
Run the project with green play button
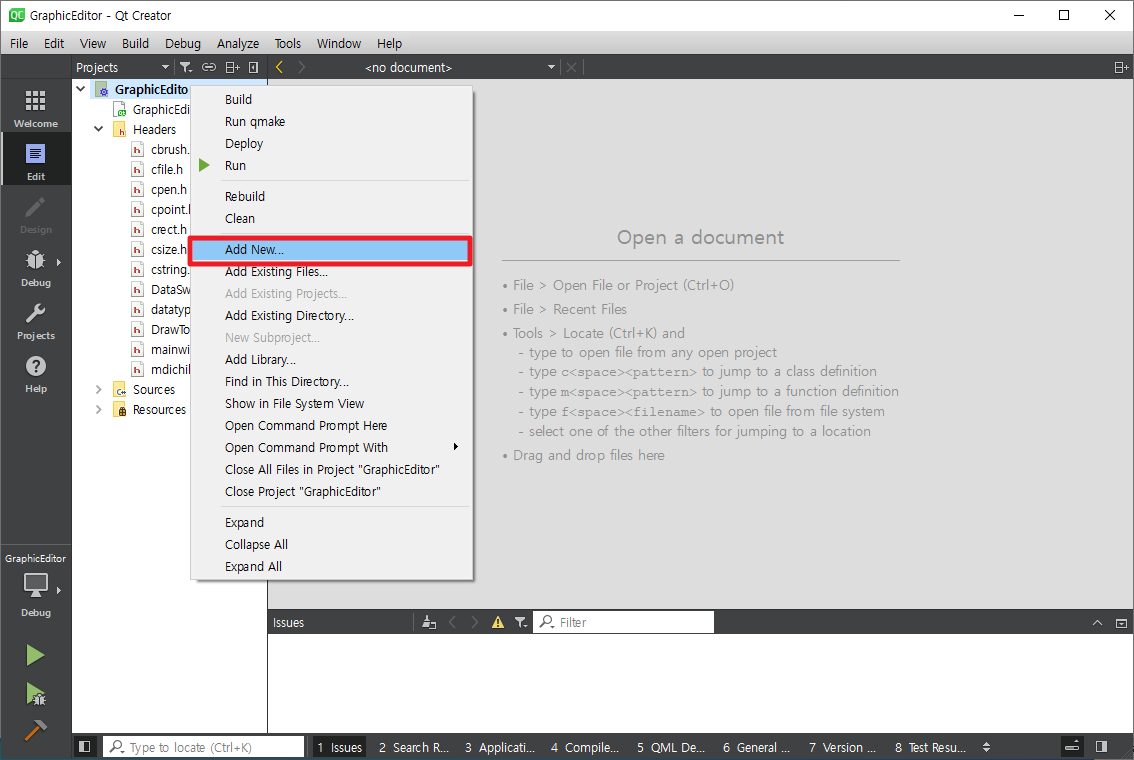pos(35,655)
